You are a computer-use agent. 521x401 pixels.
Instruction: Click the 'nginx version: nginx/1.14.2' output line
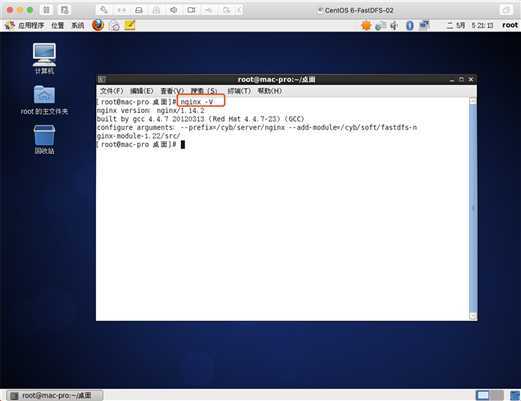point(150,110)
